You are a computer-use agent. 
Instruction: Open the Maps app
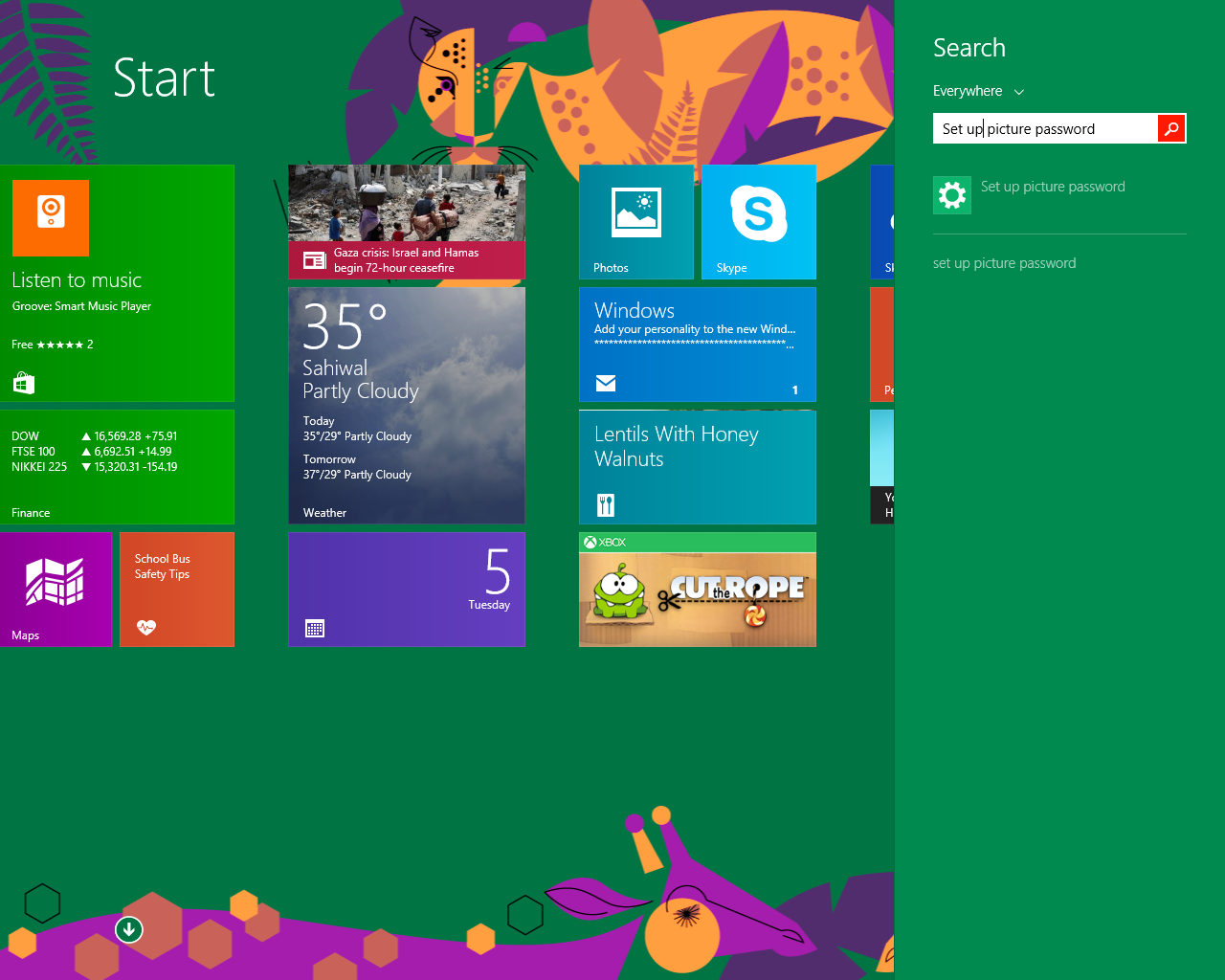point(56,589)
